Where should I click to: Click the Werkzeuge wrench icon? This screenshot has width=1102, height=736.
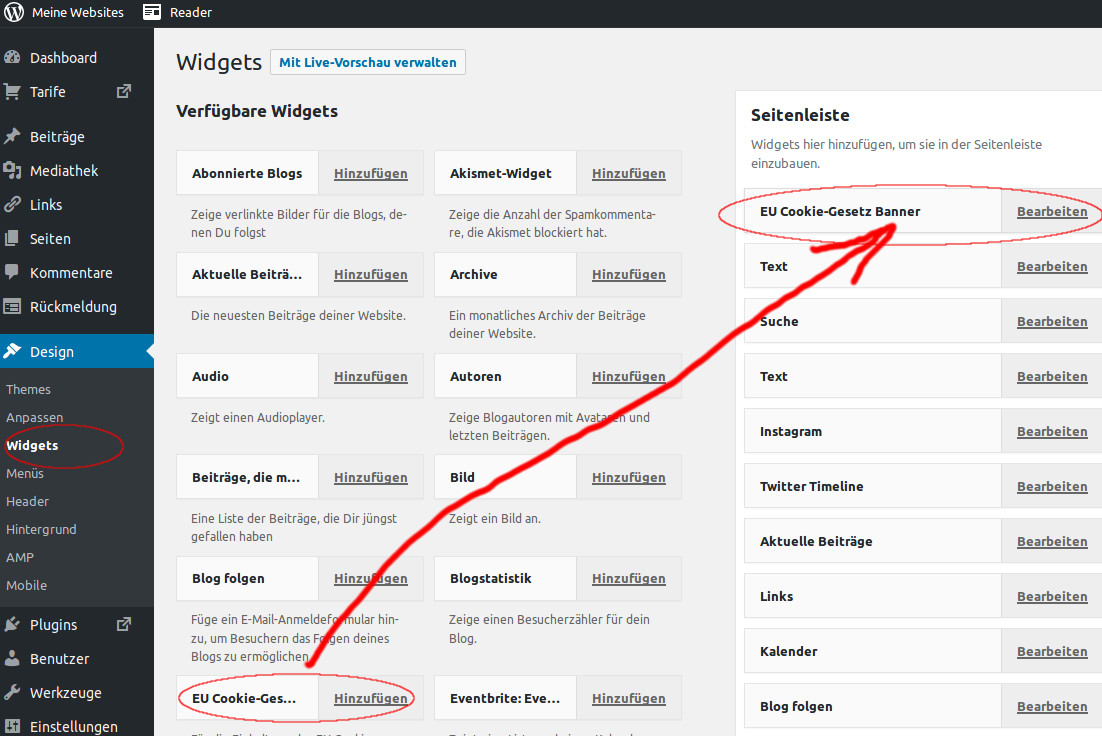pyautogui.click(x=12, y=692)
